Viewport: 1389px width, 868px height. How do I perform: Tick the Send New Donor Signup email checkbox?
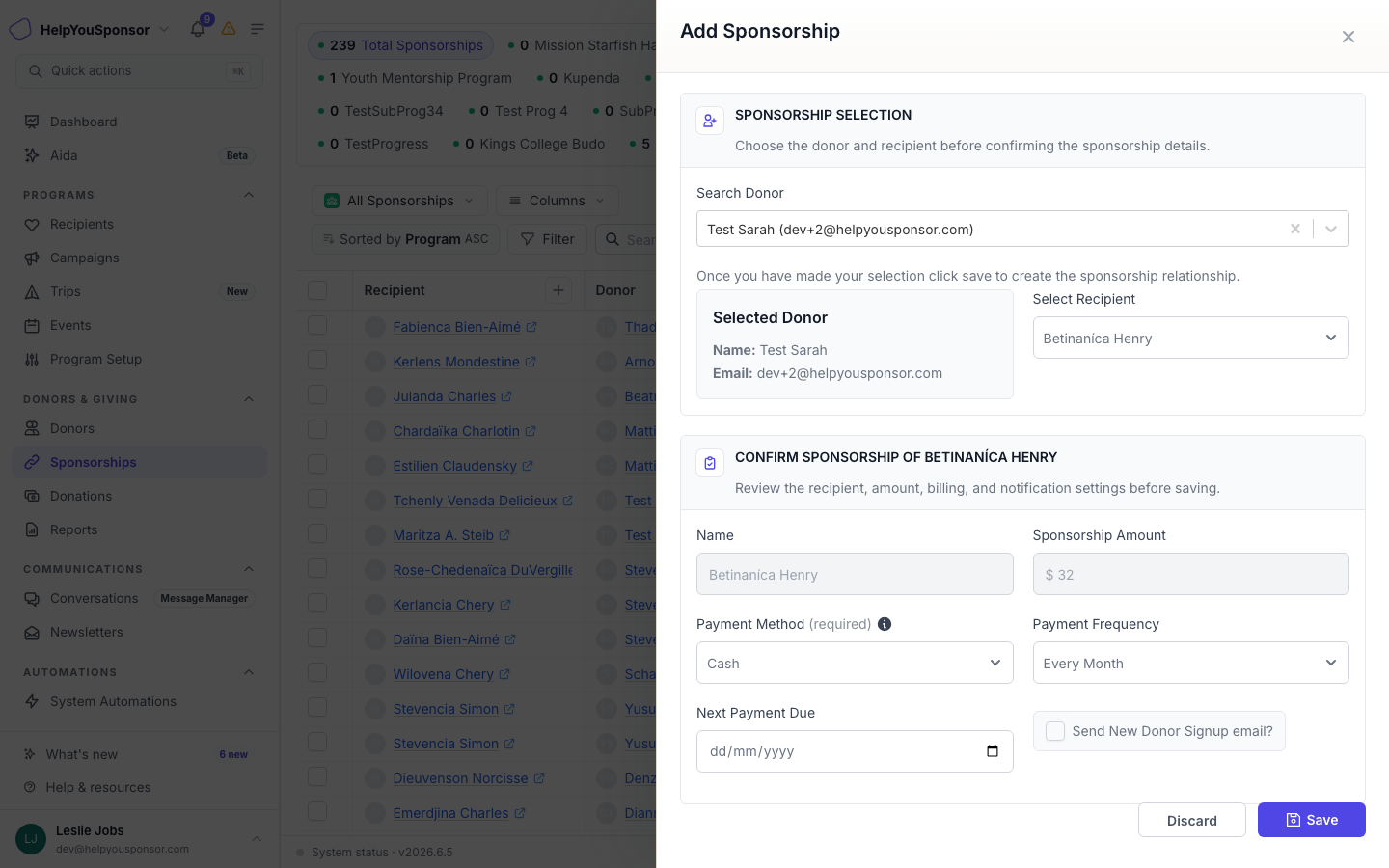click(1055, 731)
